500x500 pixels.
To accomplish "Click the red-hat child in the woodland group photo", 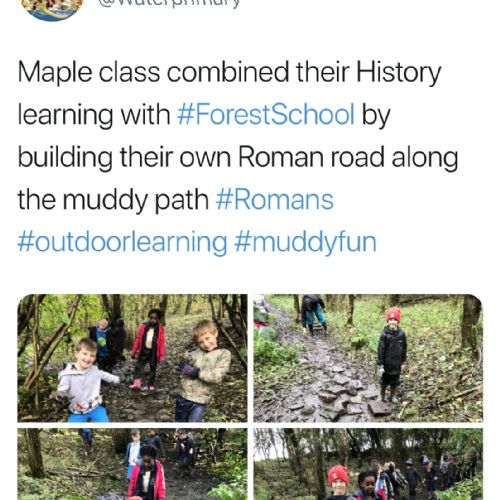I will [x=339, y=483].
